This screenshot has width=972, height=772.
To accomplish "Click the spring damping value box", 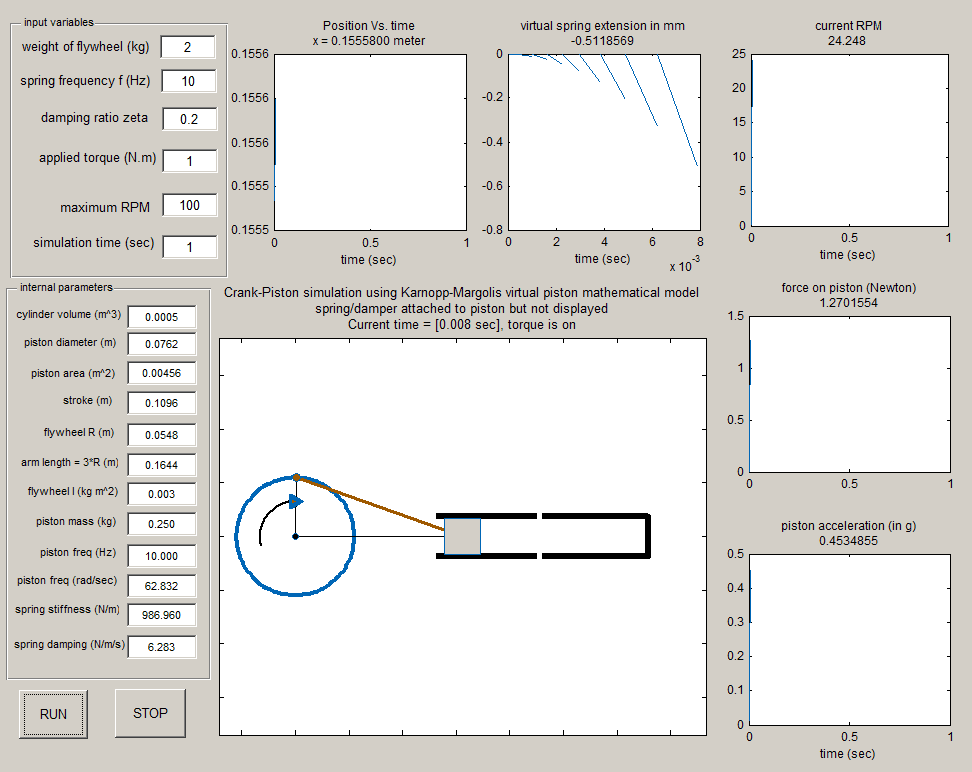I will click(x=161, y=647).
